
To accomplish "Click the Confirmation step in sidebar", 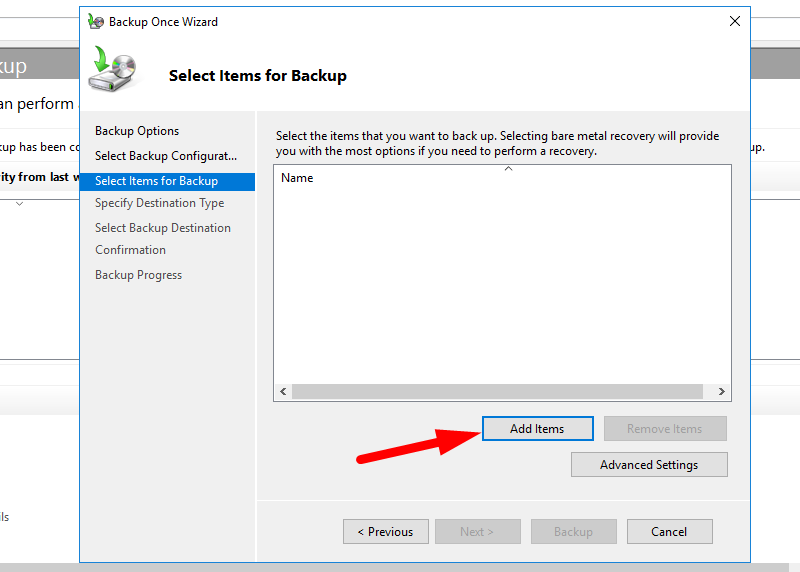I will (130, 250).
